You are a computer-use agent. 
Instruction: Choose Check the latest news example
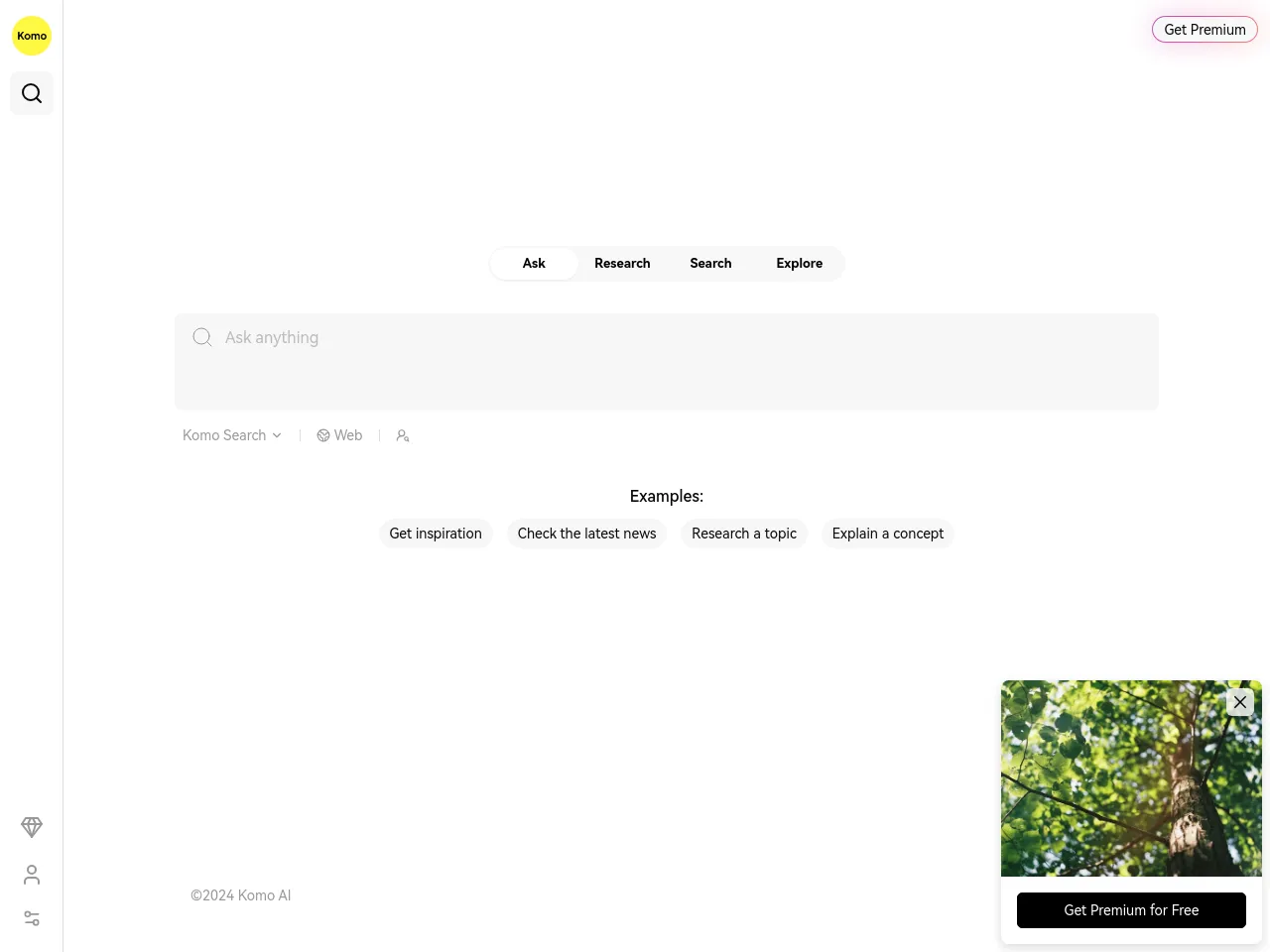pos(586,534)
